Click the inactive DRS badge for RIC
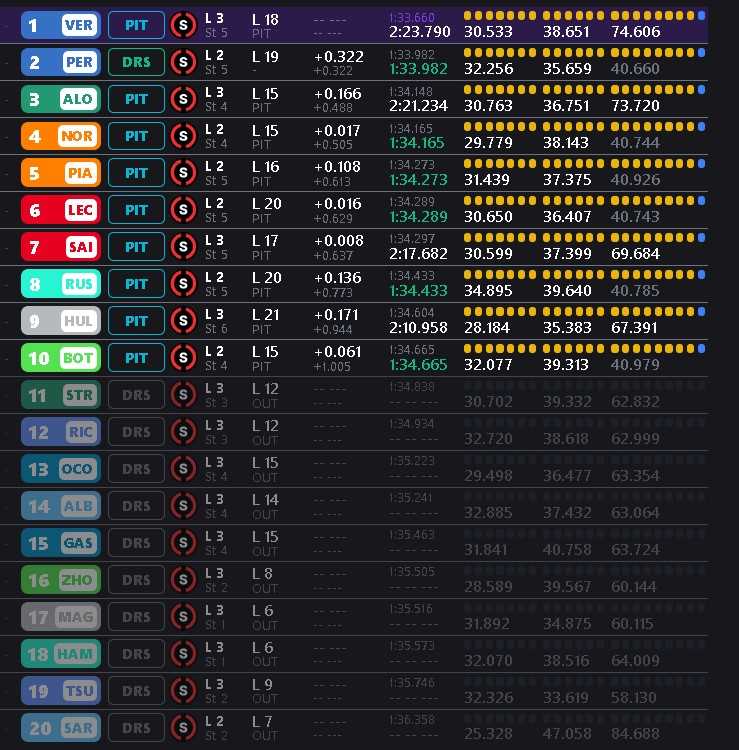This screenshot has height=750, width=739. (136, 432)
